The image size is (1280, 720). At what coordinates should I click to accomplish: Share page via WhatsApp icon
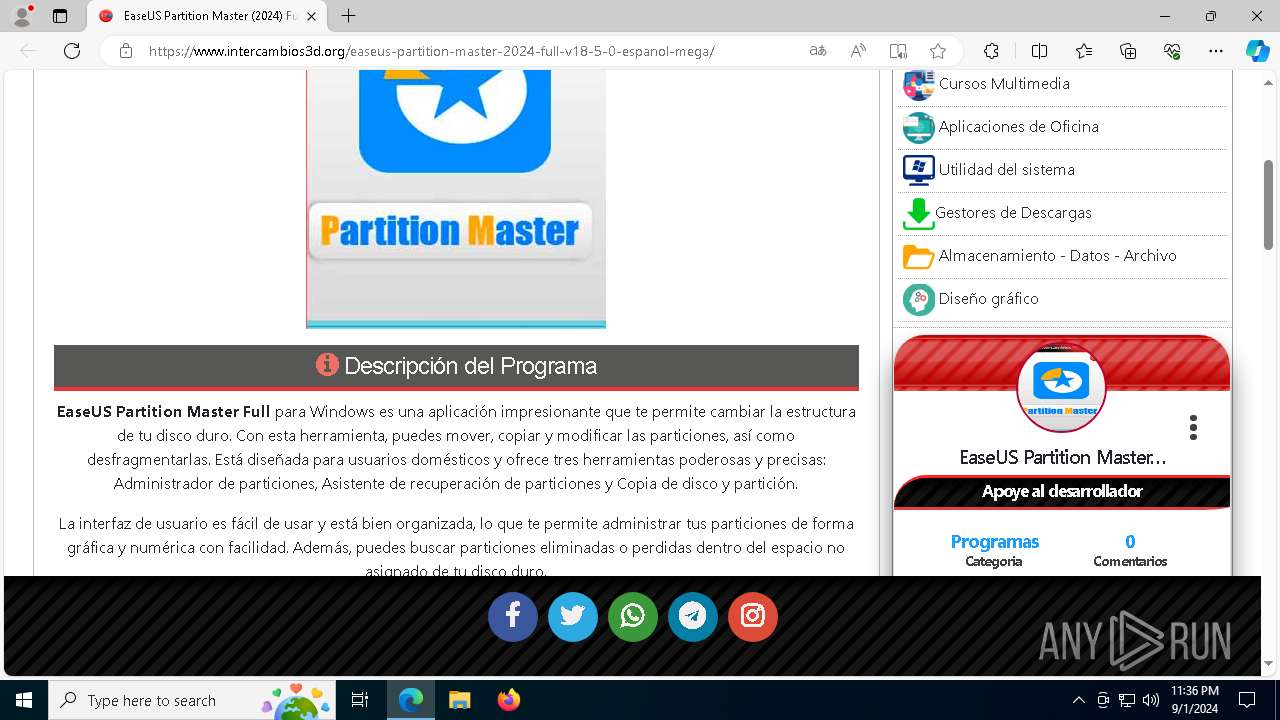pyautogui.click(x=633, y=616)
